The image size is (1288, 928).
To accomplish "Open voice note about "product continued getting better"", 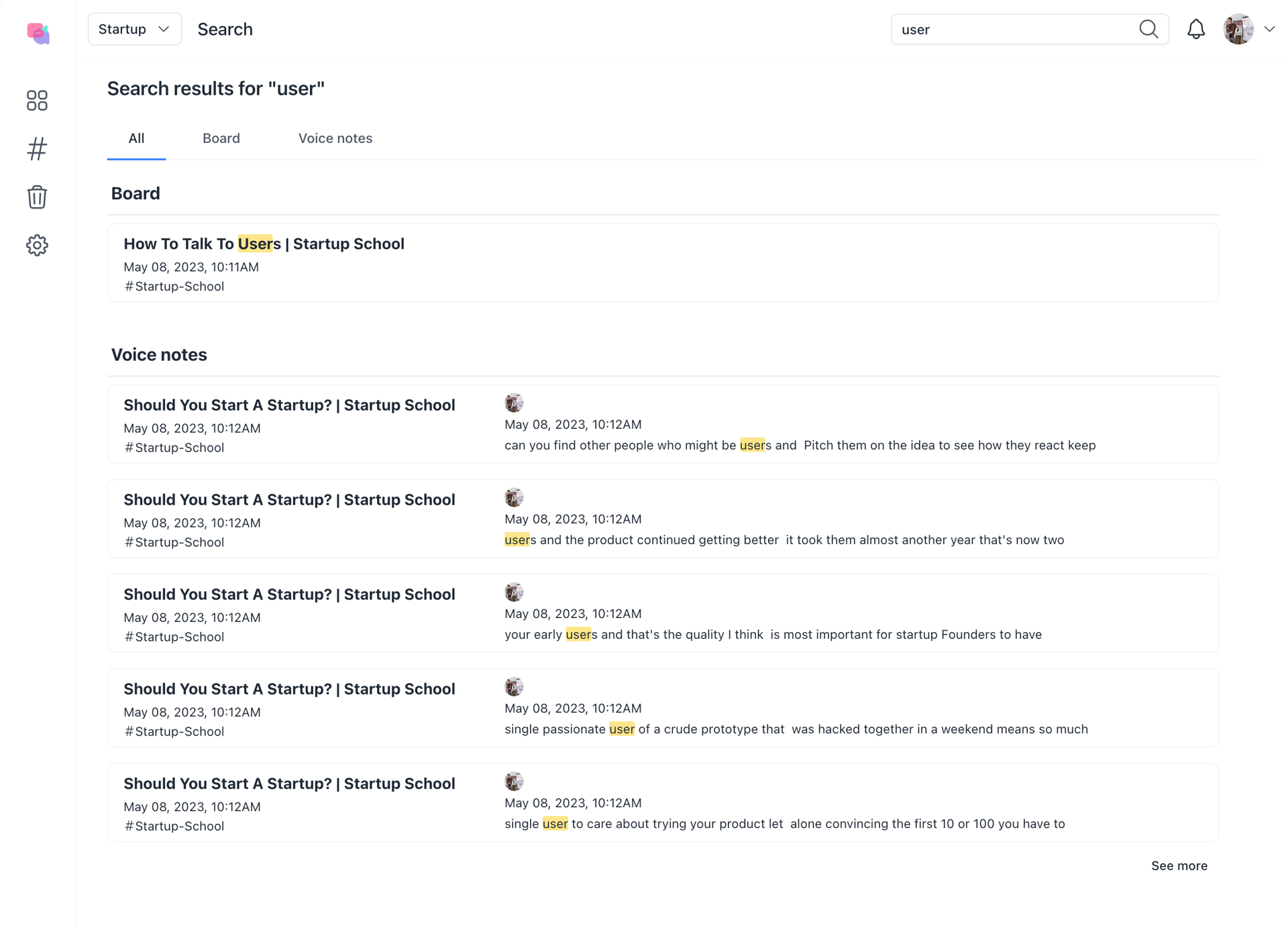I will click(663, 519).
